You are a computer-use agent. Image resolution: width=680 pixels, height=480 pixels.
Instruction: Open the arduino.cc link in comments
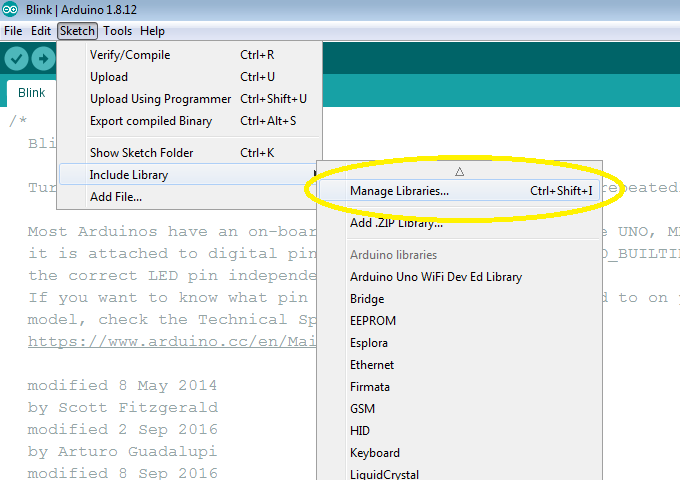pyautogui.click(x=170, y=341)
